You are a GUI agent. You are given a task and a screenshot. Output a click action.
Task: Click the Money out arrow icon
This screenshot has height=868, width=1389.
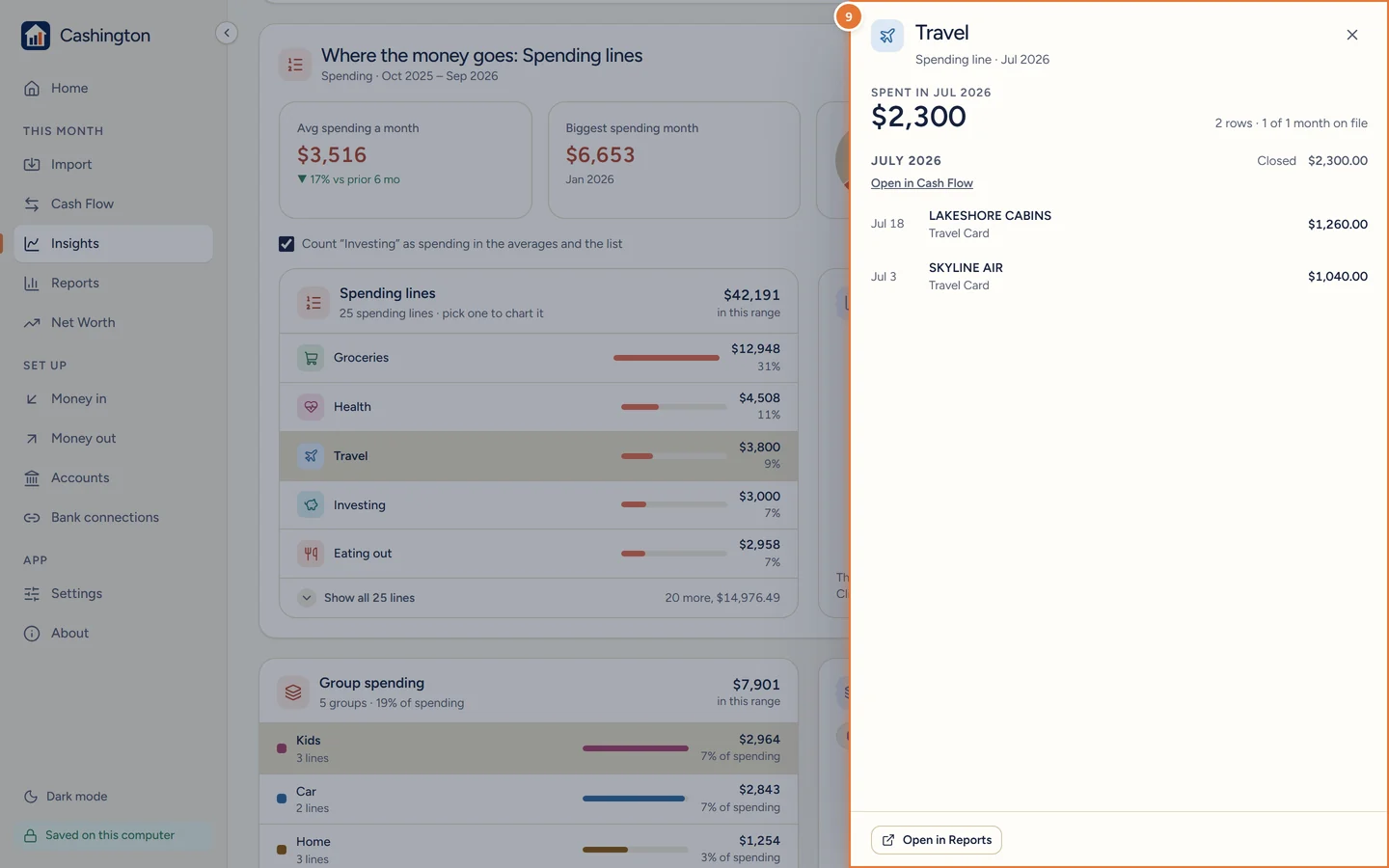32,439
